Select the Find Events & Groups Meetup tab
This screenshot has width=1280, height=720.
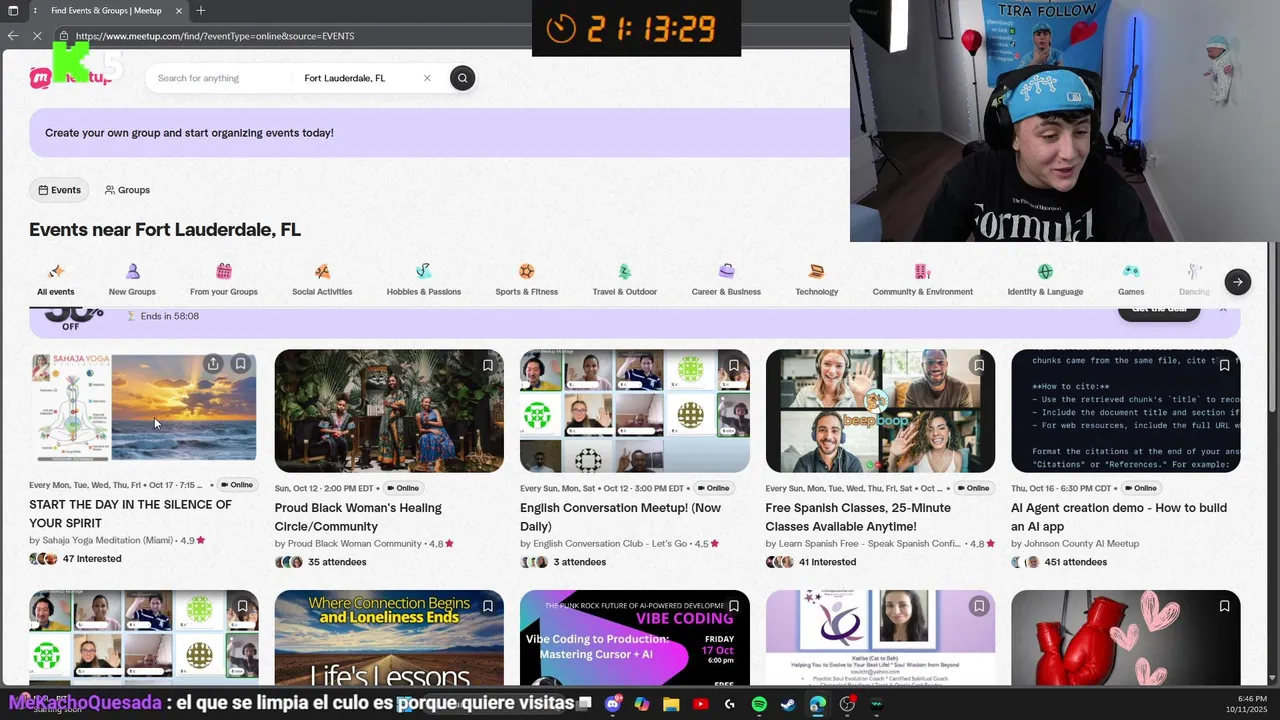point(106,10)
